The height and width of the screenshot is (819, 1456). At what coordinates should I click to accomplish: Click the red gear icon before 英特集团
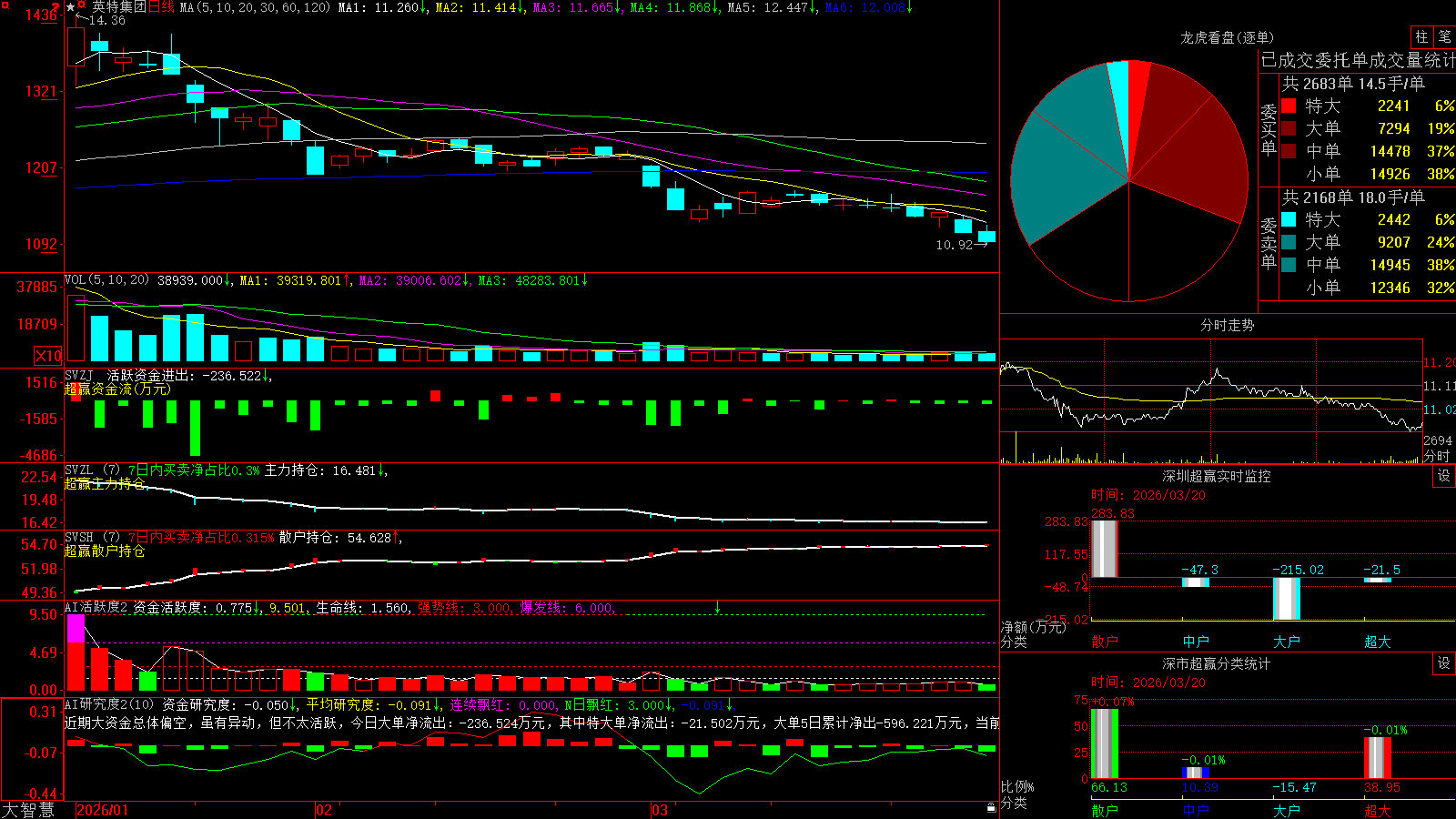point(81,5)
